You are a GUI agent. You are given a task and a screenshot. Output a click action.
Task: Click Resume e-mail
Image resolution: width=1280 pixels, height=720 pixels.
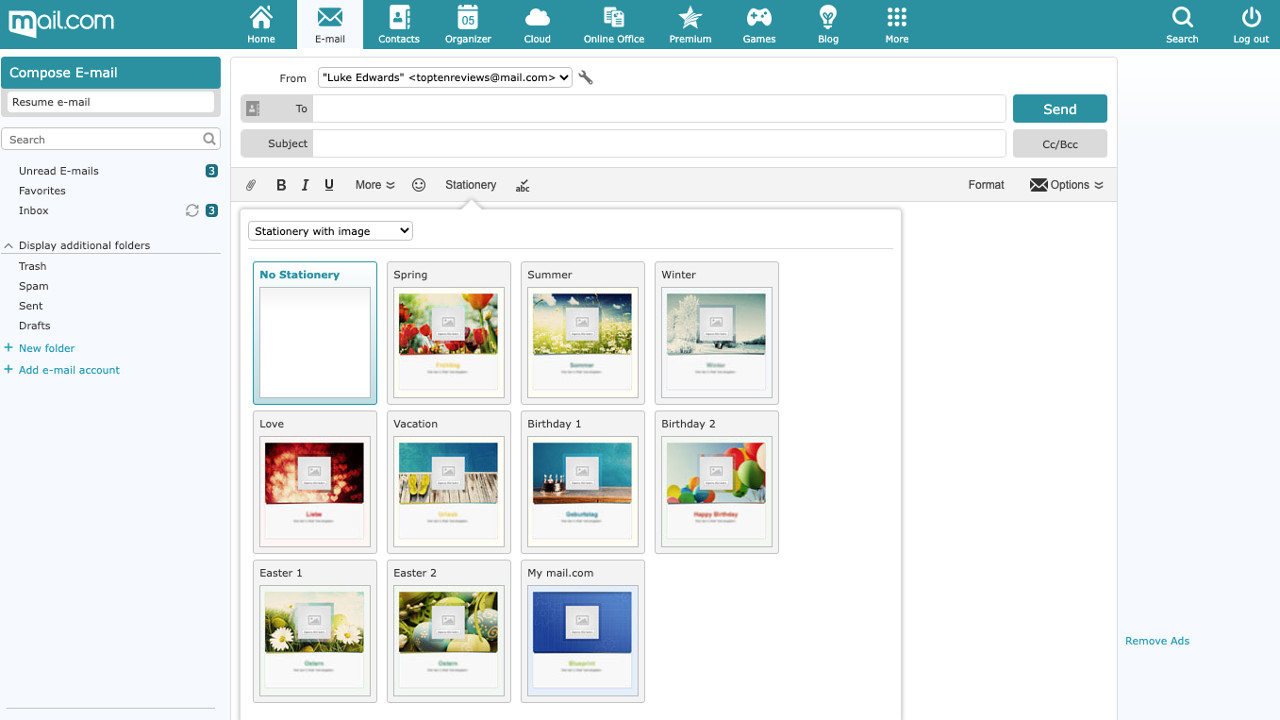click(111, 102)
